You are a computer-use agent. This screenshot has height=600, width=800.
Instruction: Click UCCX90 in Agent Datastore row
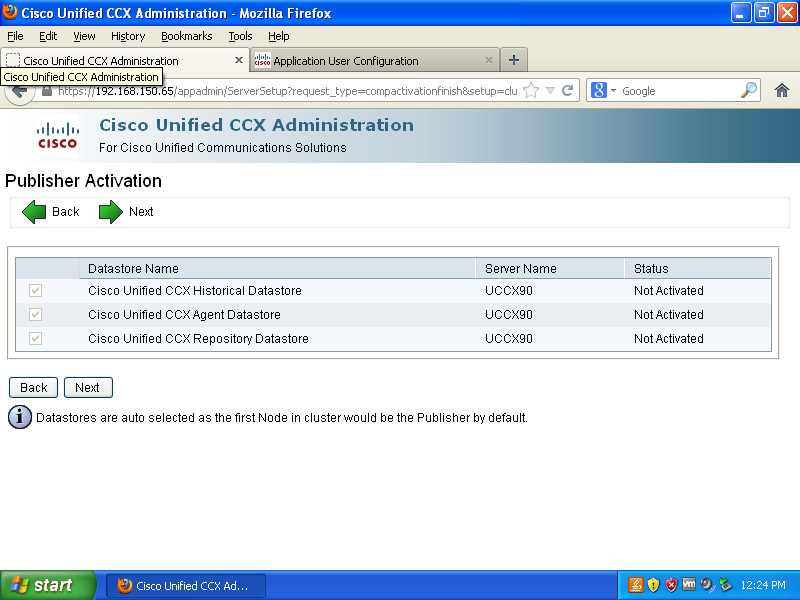509,315
